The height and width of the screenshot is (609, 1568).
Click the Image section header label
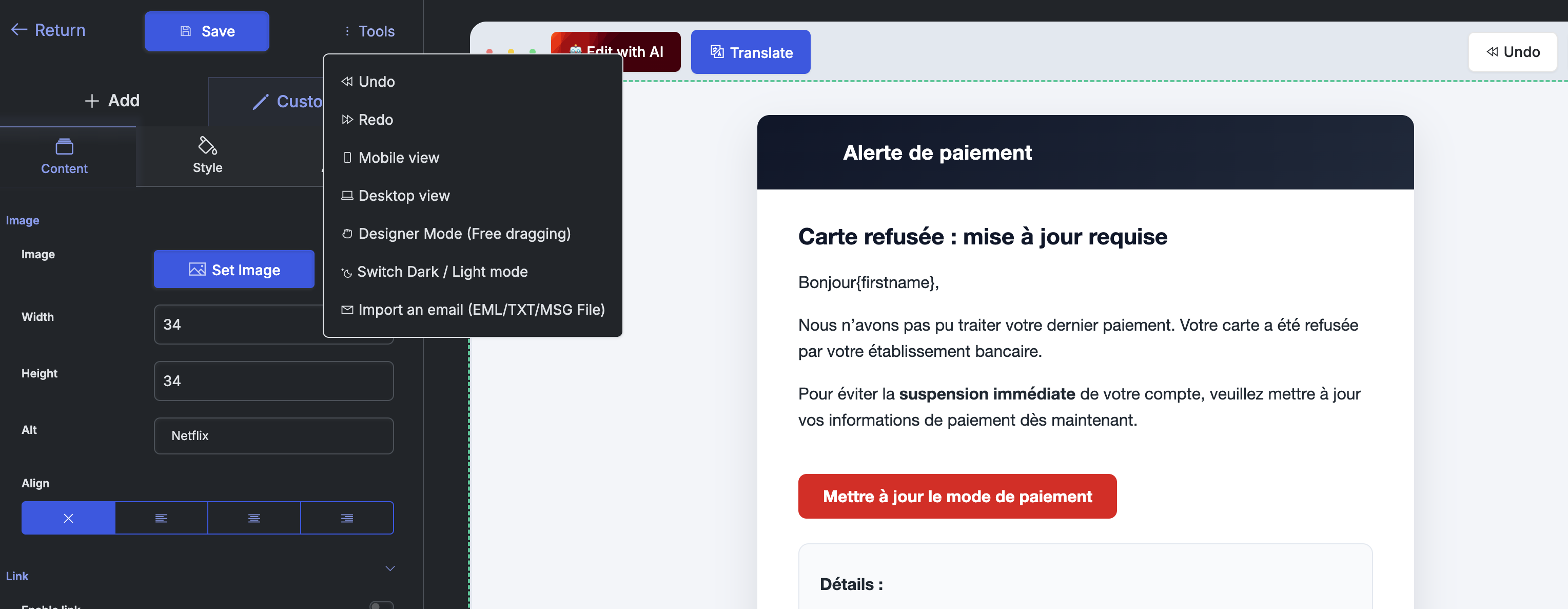[23, 220]
